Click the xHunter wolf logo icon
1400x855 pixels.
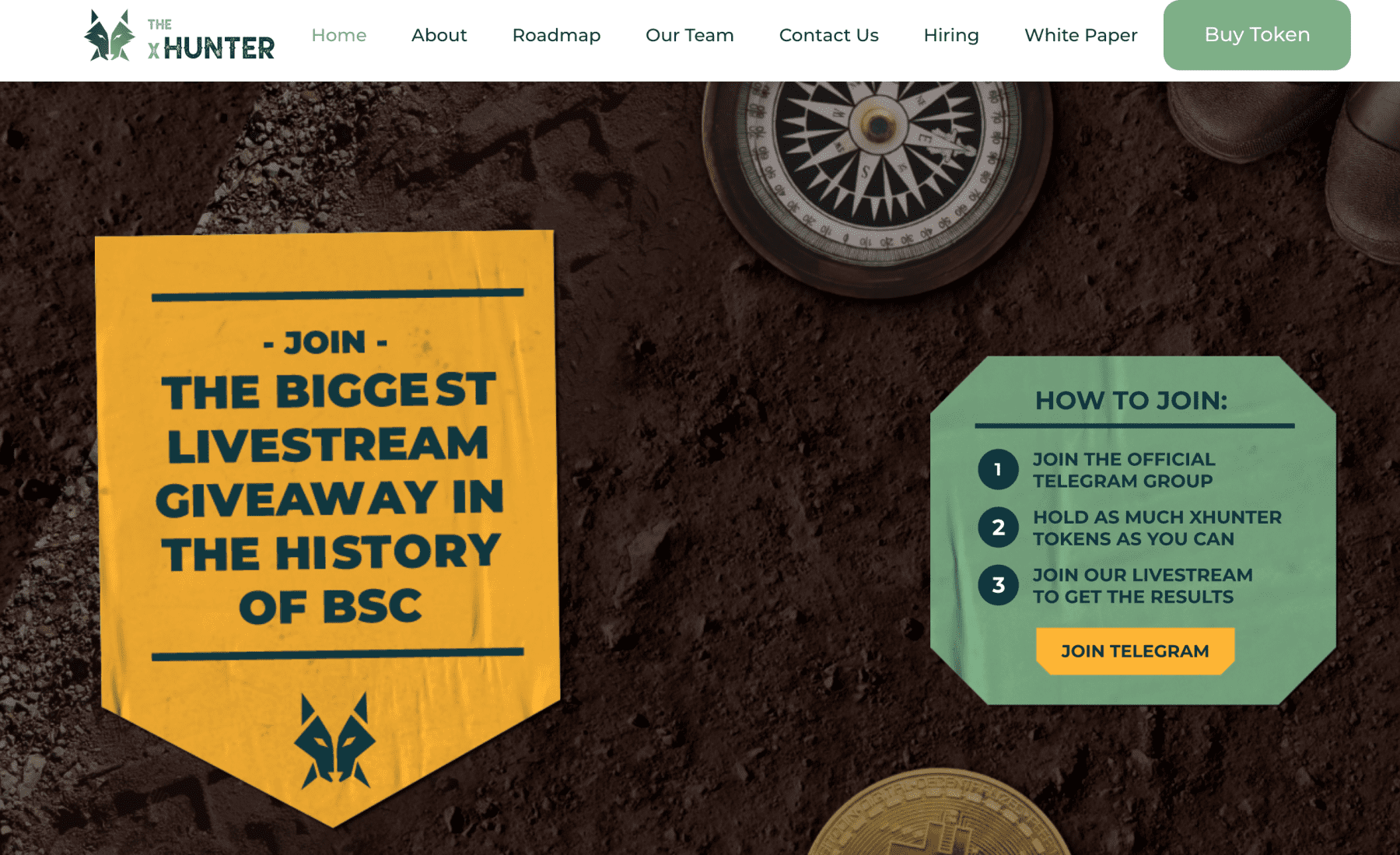(x=109, y=35)
